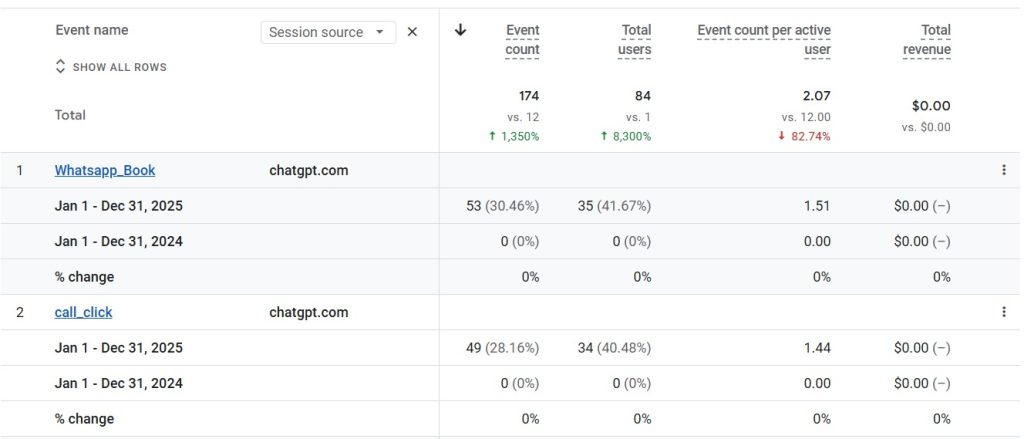Click the 34 (40.48%) total users cell
Viewport: 1024px width, 439px height.
614,348
